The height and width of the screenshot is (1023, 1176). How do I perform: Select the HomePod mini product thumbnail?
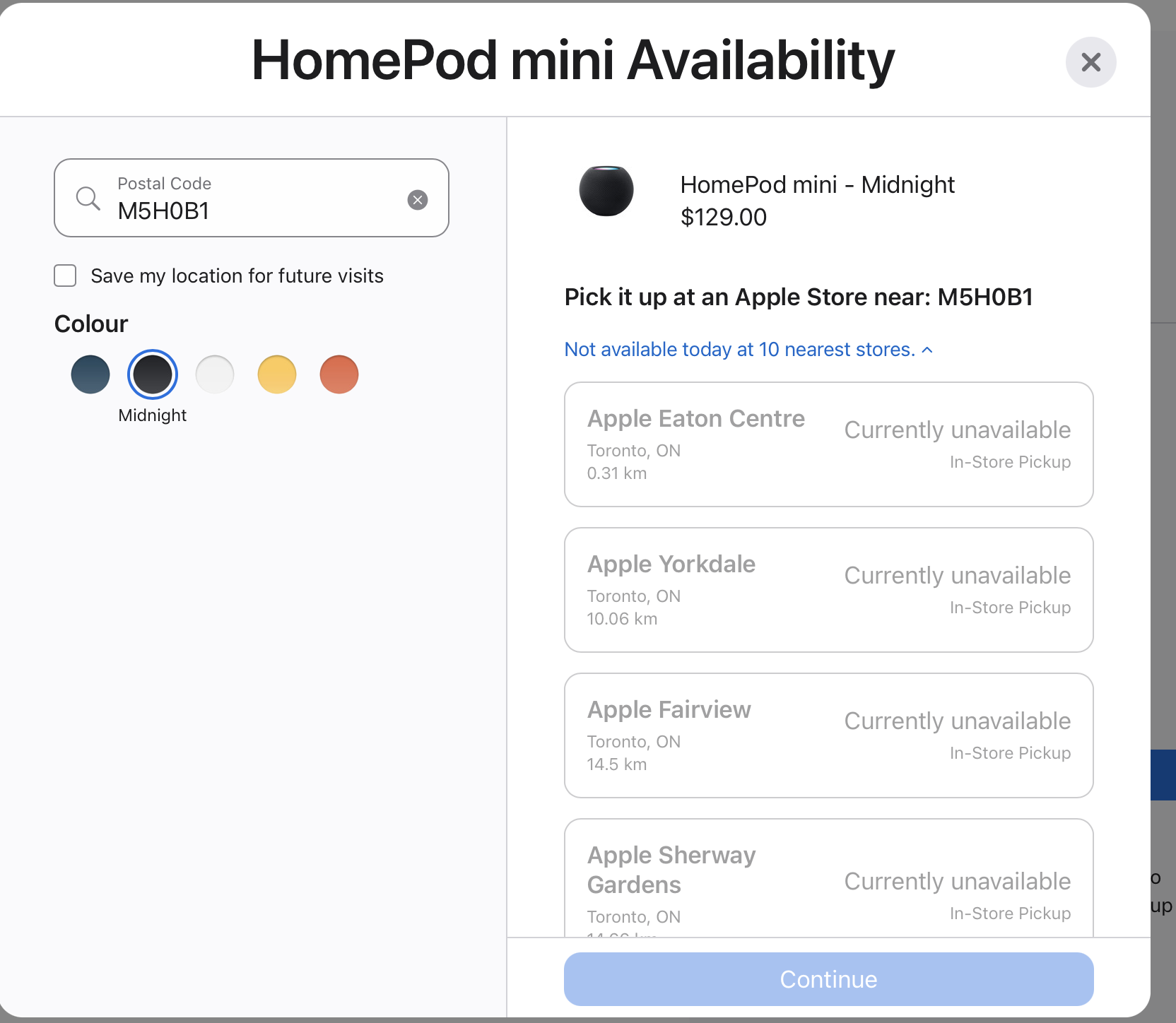point(606,191)
